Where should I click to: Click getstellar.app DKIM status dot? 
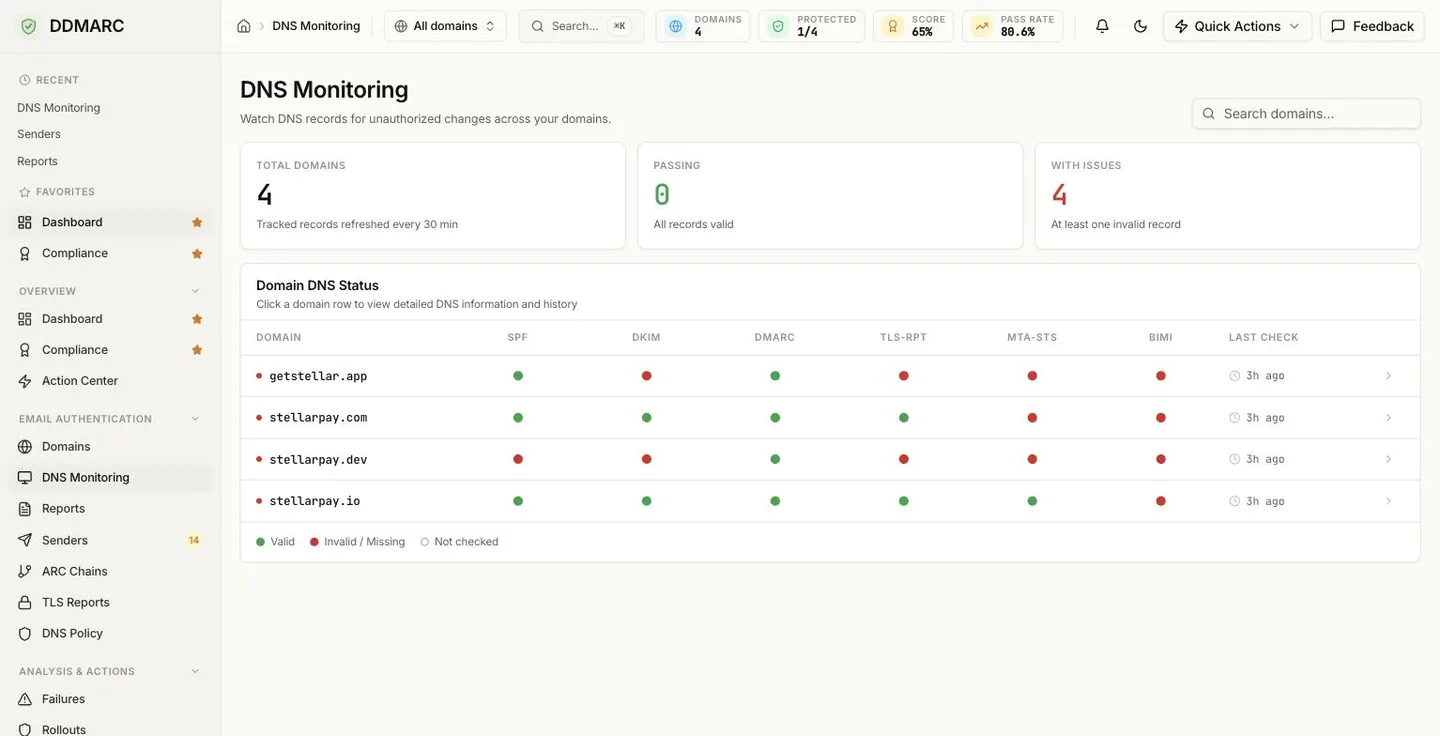click(647, 376)
